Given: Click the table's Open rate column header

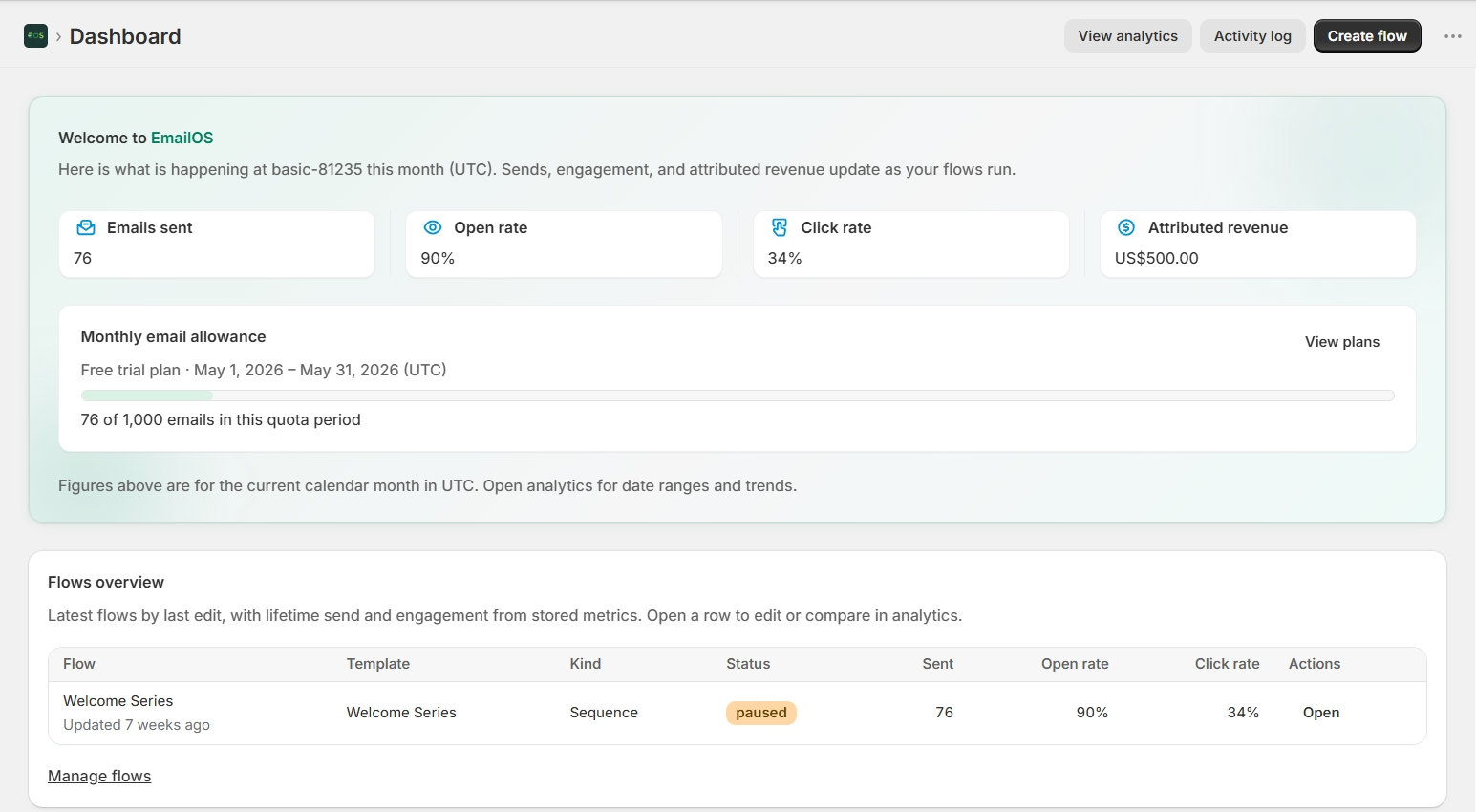Looking at the screenshot, I should coord(1075,664).
